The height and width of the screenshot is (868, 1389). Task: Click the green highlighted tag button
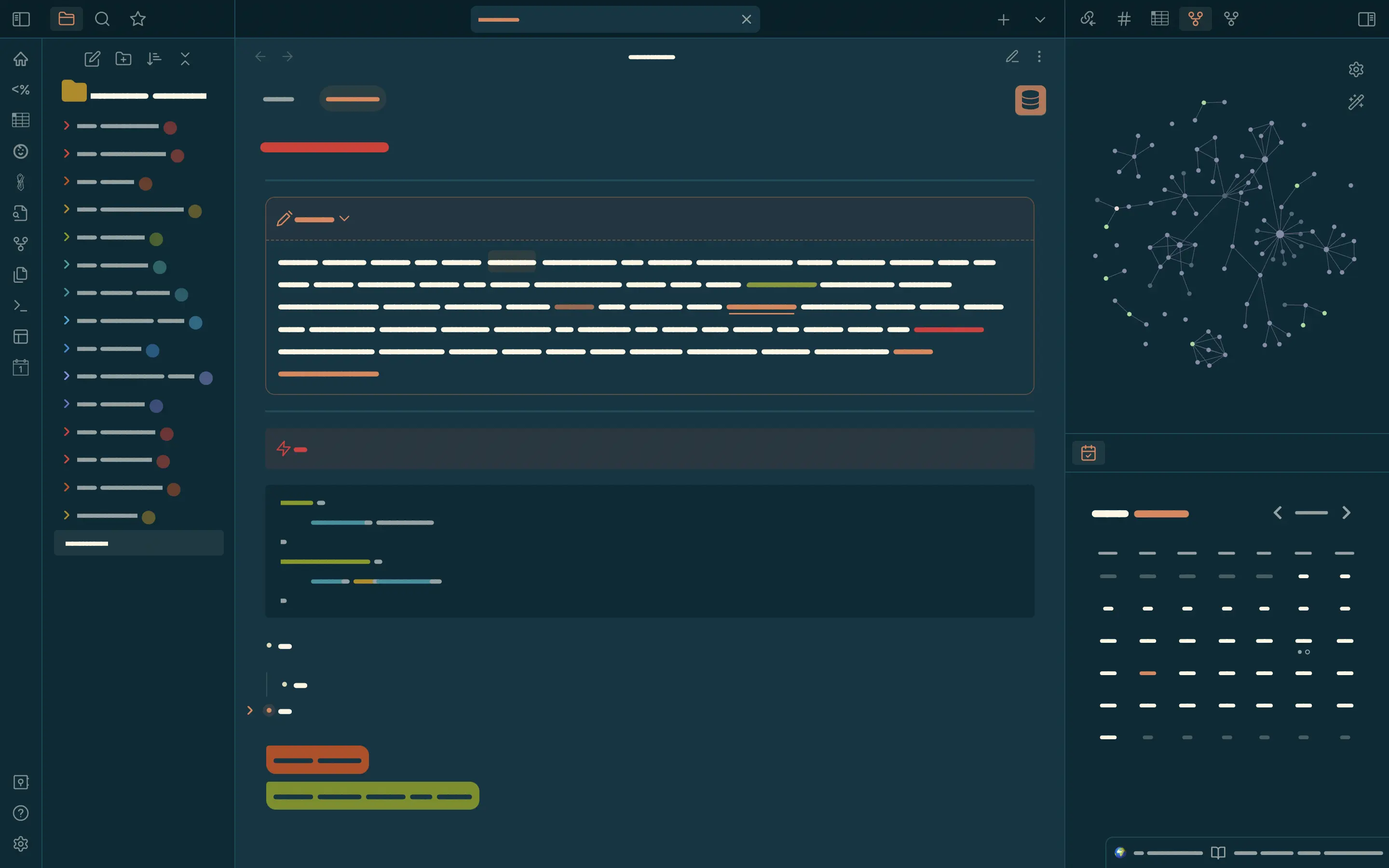[372, 796]
